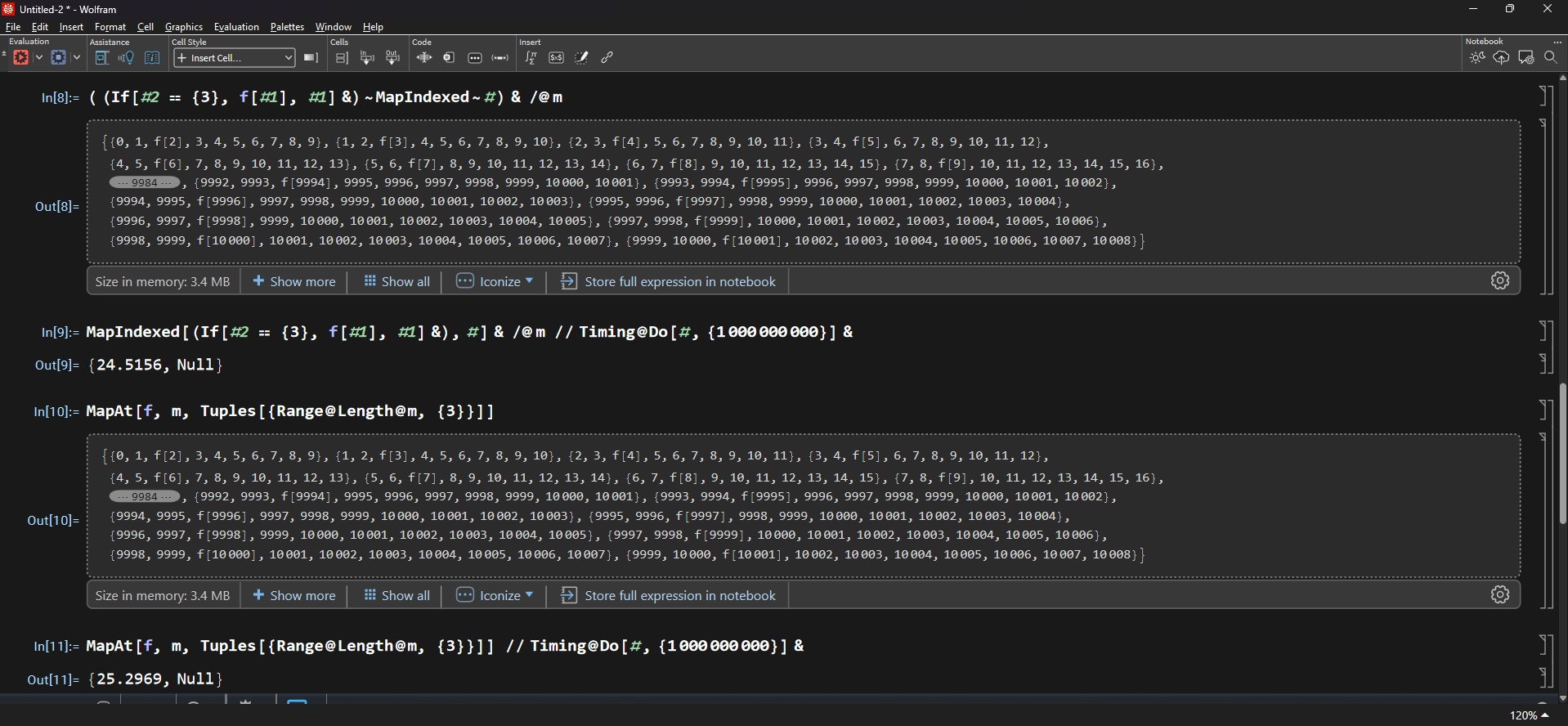The height and width of the screenshot is (726, 1568).
Task: Open dropdown arrow beside the red Evaluate icon
Action: click(38, 57)
